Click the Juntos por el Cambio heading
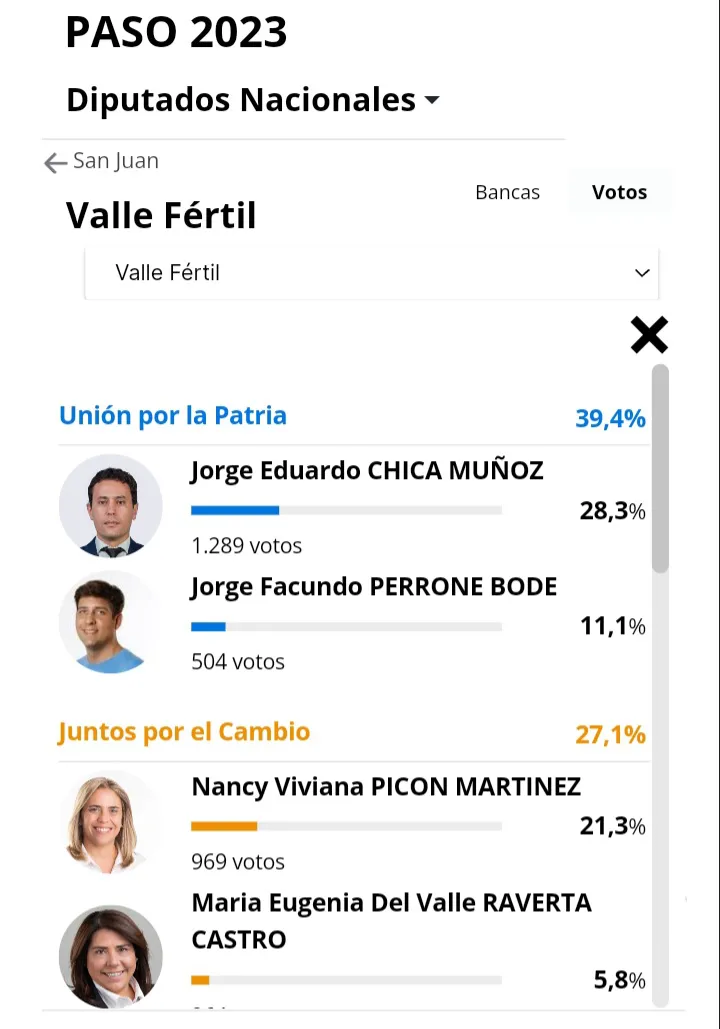 pos(184,732)
